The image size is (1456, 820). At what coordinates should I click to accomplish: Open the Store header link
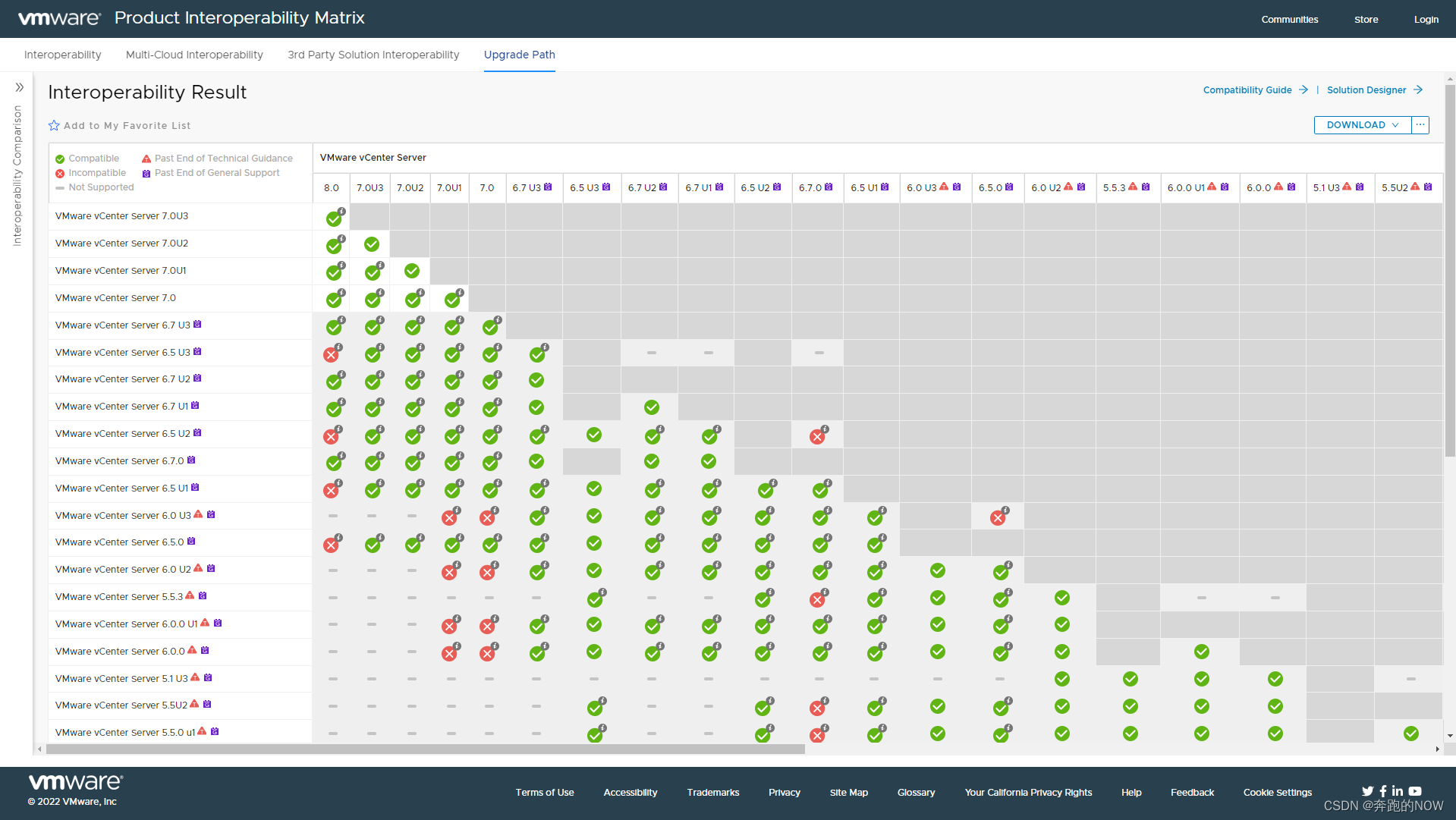[1366, 19]
